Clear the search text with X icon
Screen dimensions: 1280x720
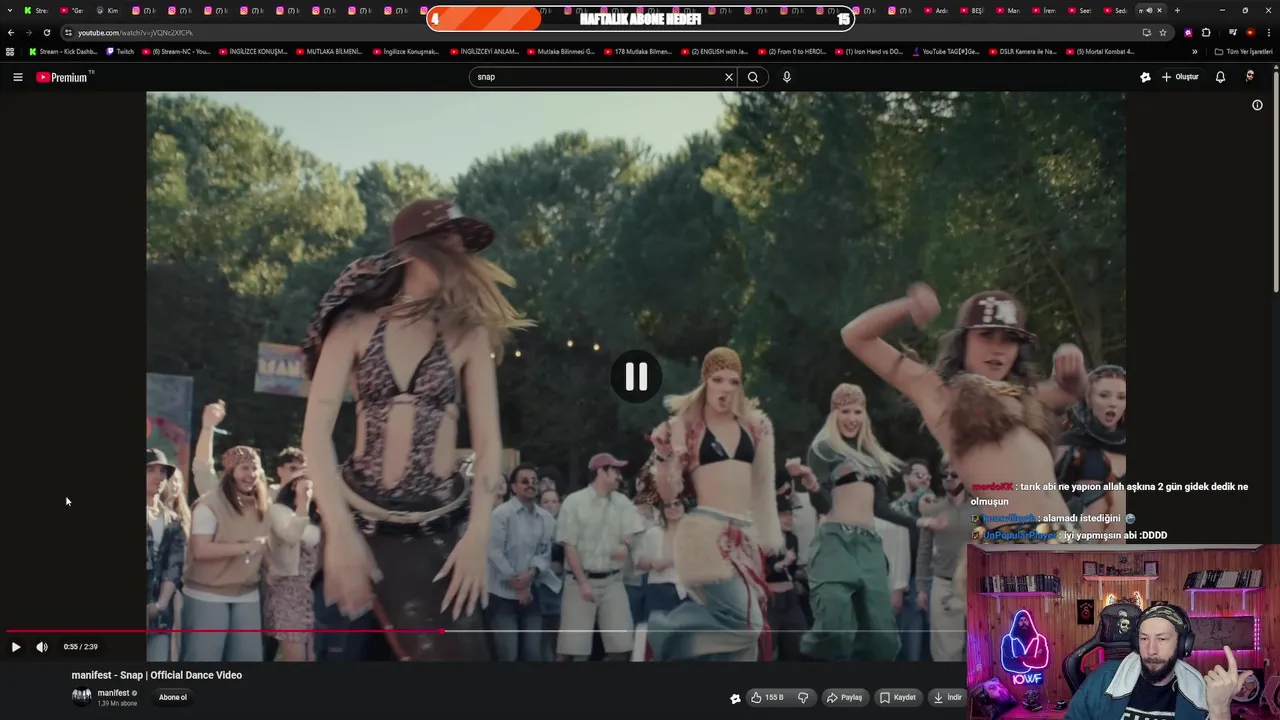click(x=729, y=77)
